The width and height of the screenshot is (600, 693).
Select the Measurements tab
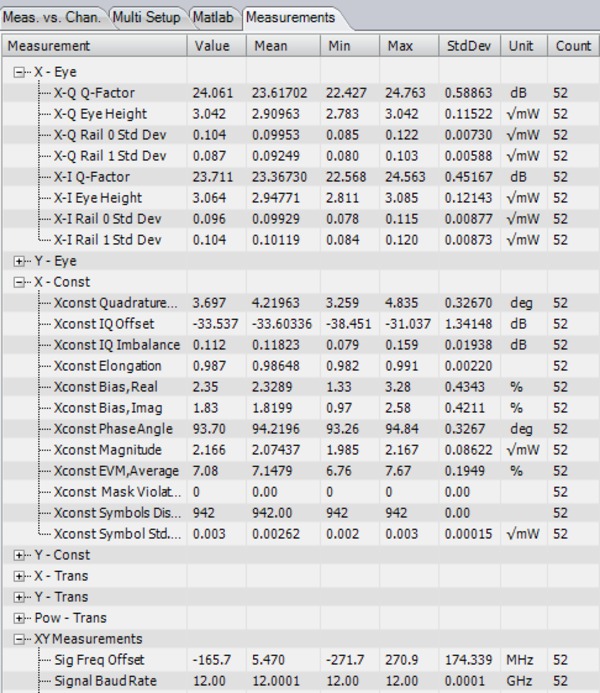[289, 17]
